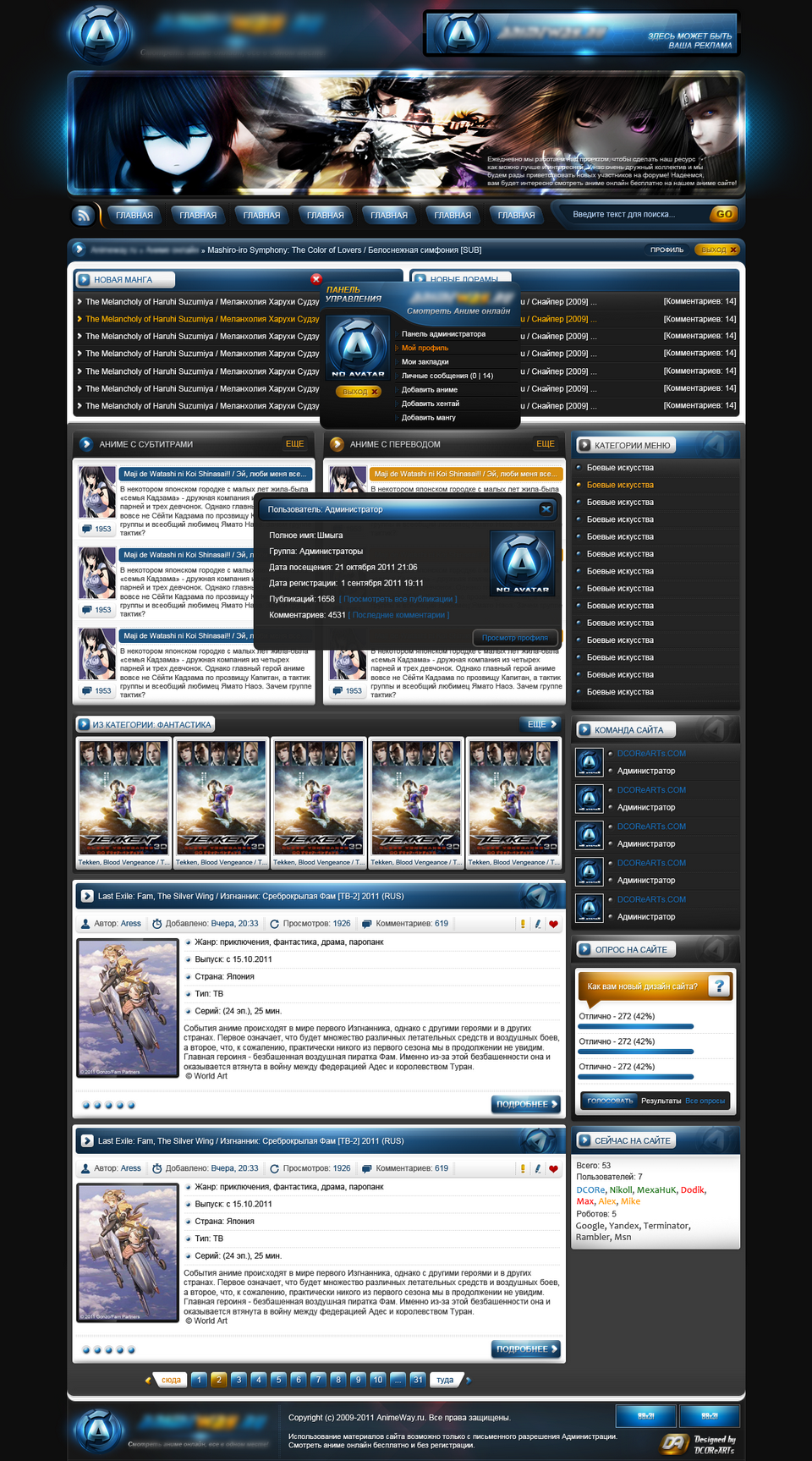Click the author icon beside Aress in first post
Screen dimensions: 812x1461
(x=85, y=924)
